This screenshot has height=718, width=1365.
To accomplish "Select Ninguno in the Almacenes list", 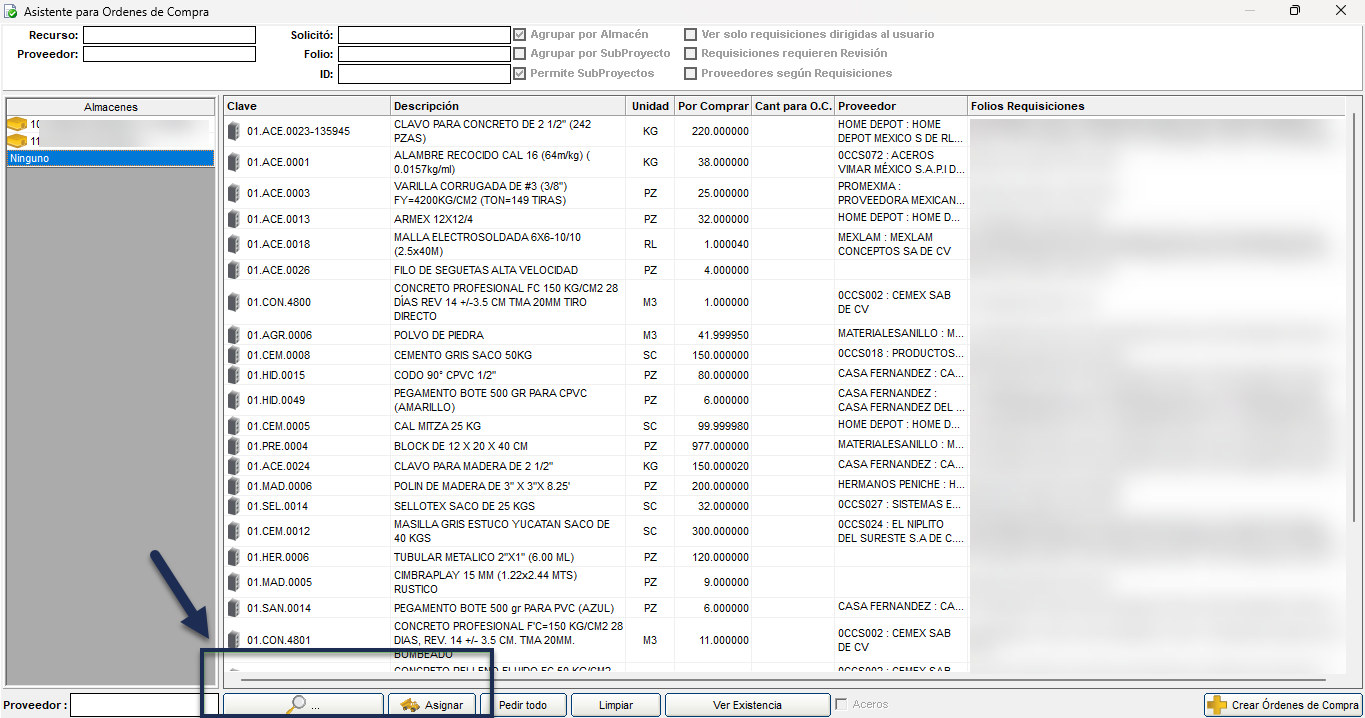I will coord(110,158).
